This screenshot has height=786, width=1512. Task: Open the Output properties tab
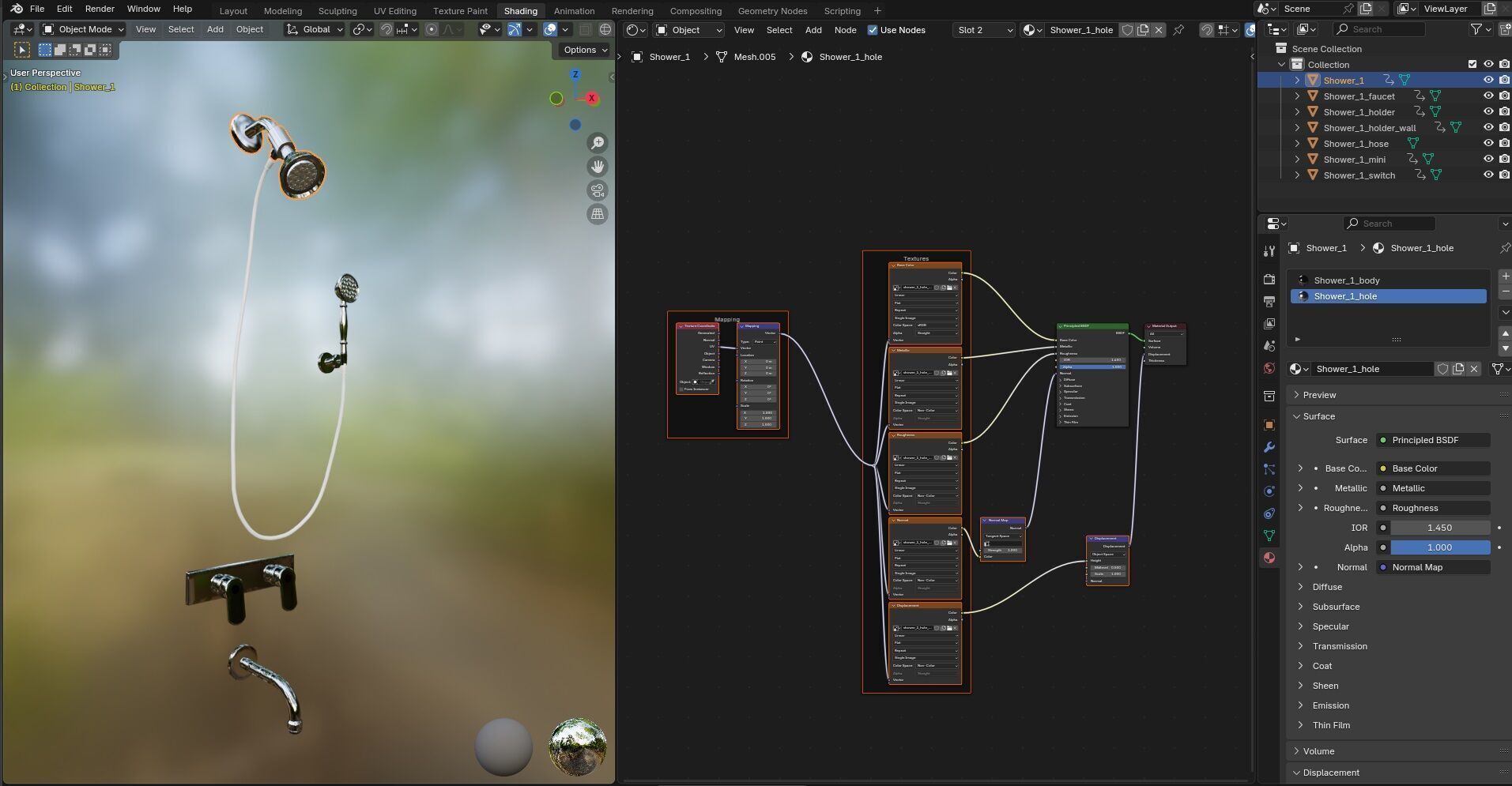pos(1269,302)
